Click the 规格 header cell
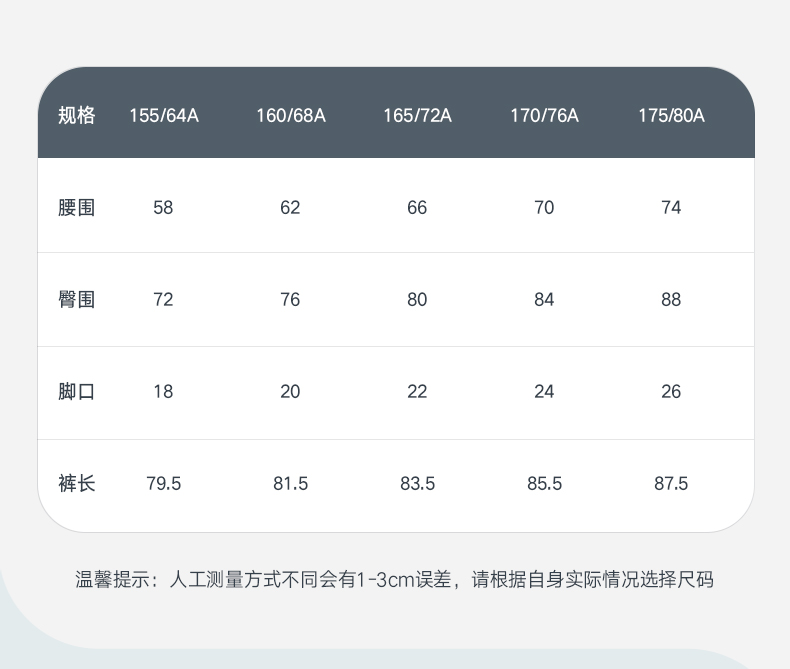This screenshot has height=669, width=790. point(77,115)
